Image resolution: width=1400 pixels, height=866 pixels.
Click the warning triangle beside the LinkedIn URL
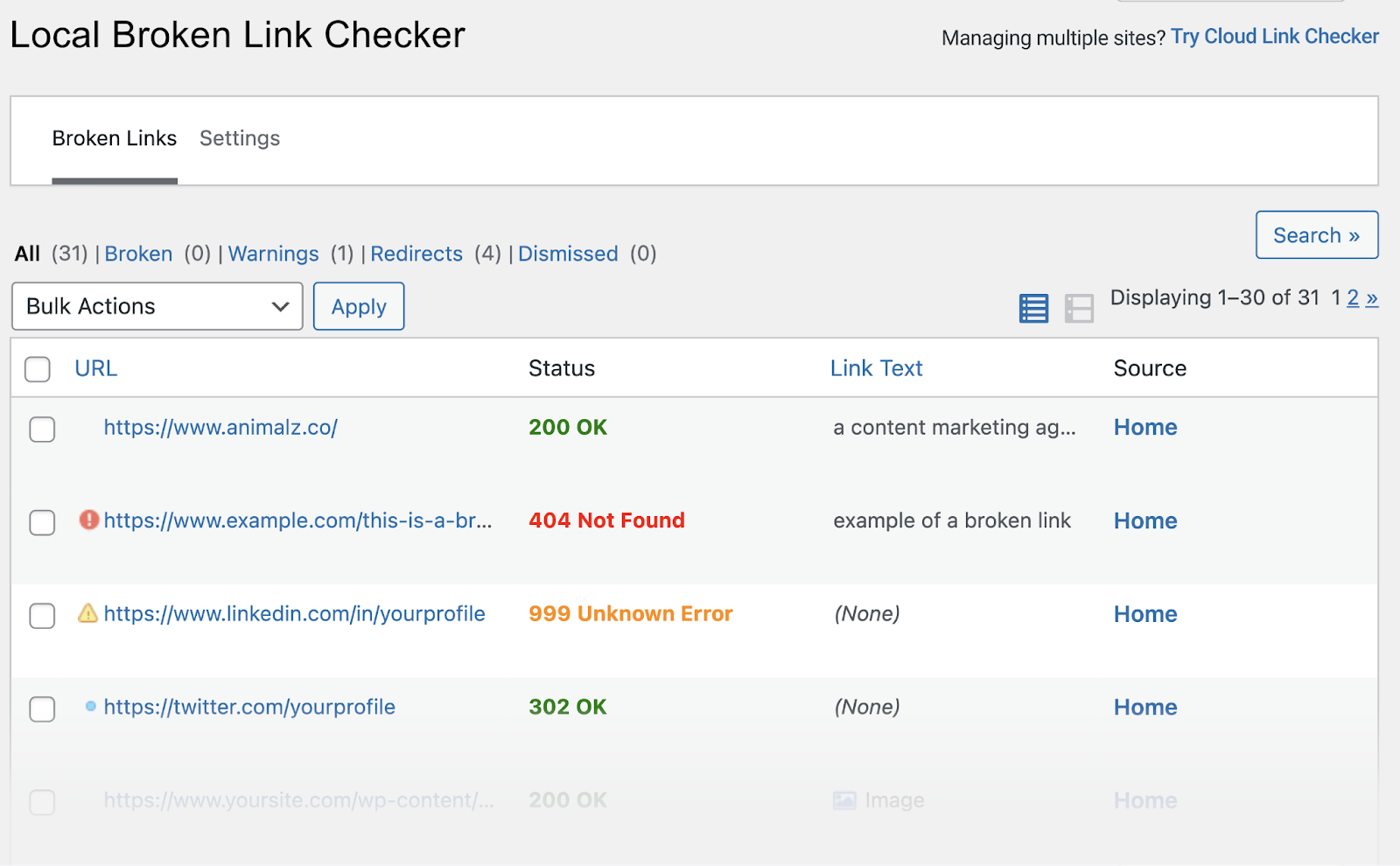(x=87, y=613)
